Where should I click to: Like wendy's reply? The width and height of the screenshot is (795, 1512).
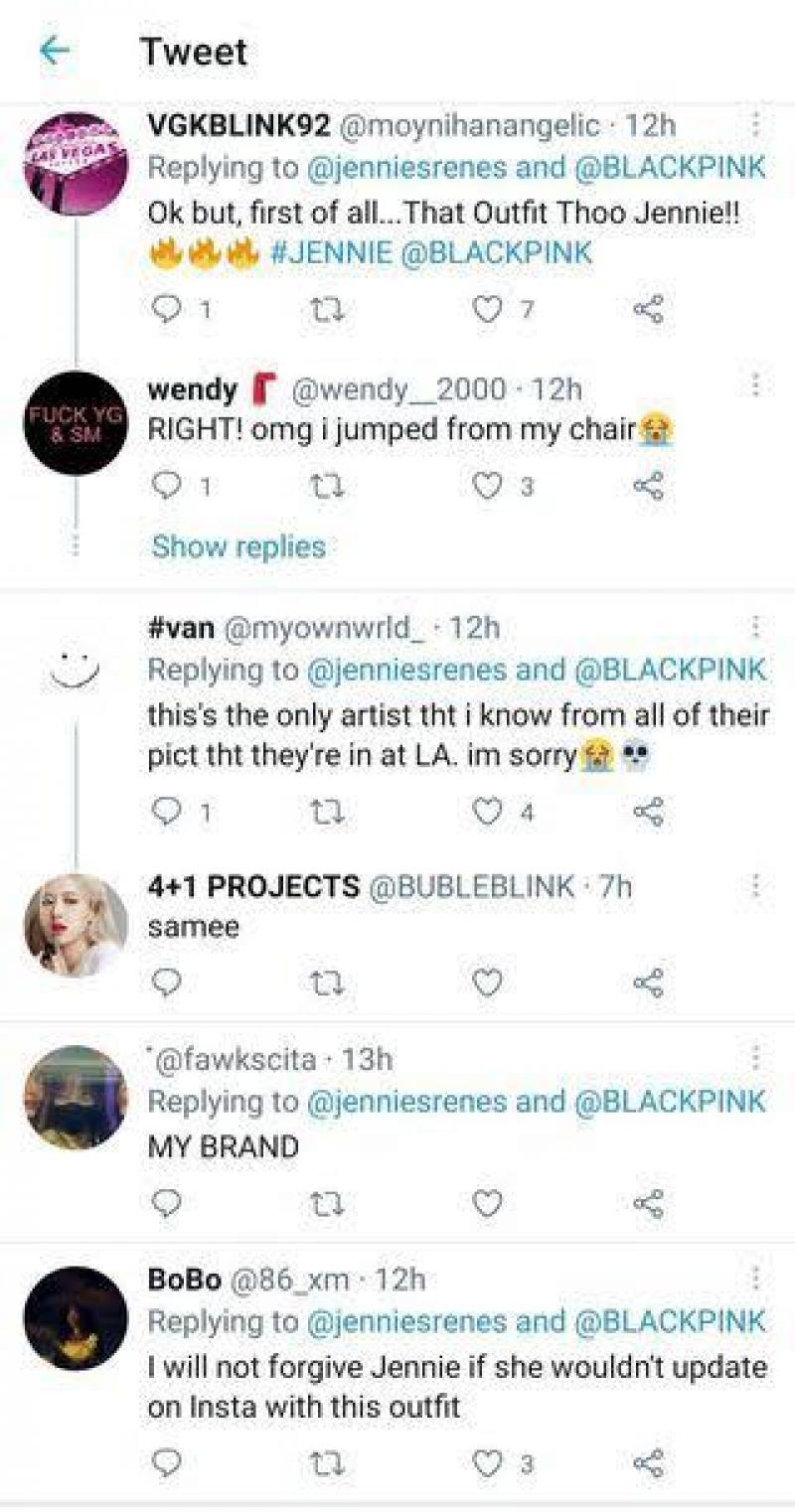coord(487,486)
